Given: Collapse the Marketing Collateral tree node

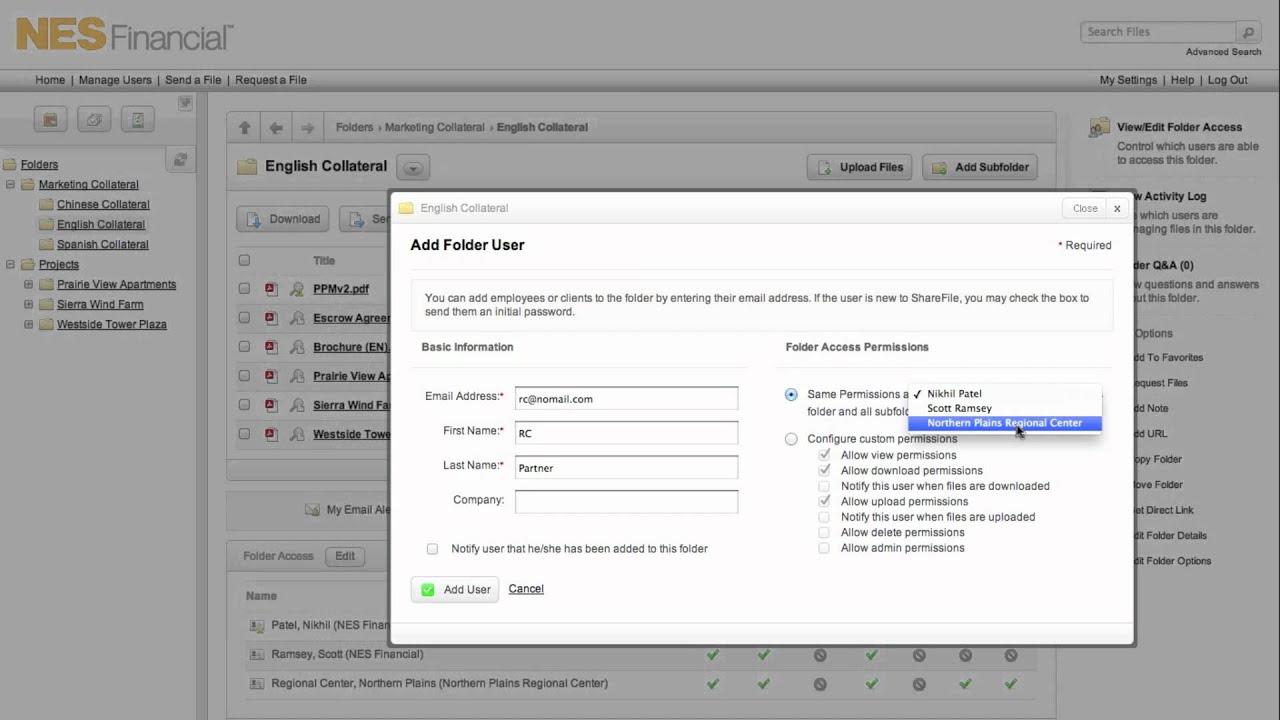Looking at the screenshot, I should [x=10, y=184].
